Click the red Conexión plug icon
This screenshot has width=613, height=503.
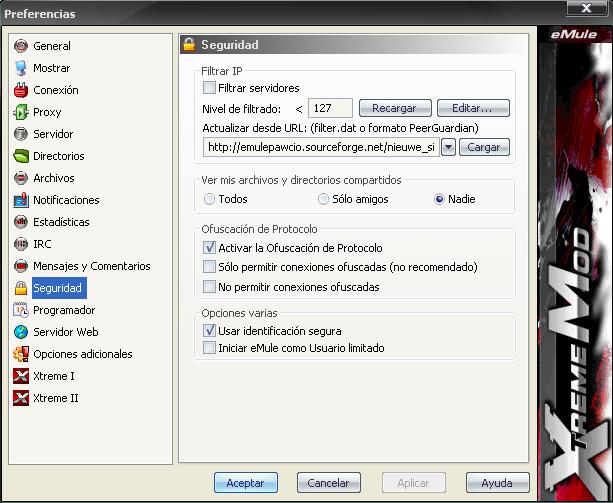21,90
